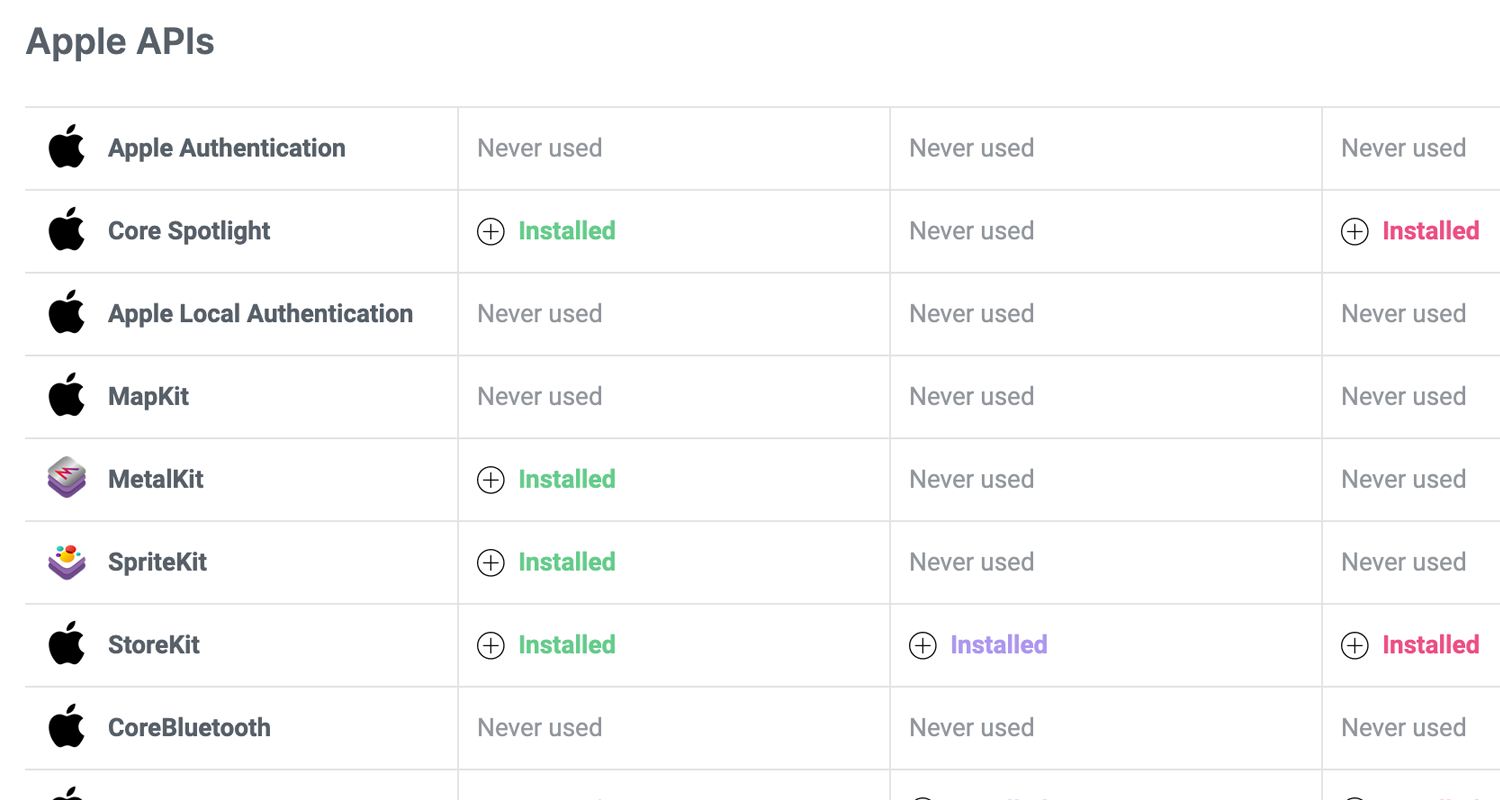Expand plus circle by green Installed, StoreKit

(491, 646)
